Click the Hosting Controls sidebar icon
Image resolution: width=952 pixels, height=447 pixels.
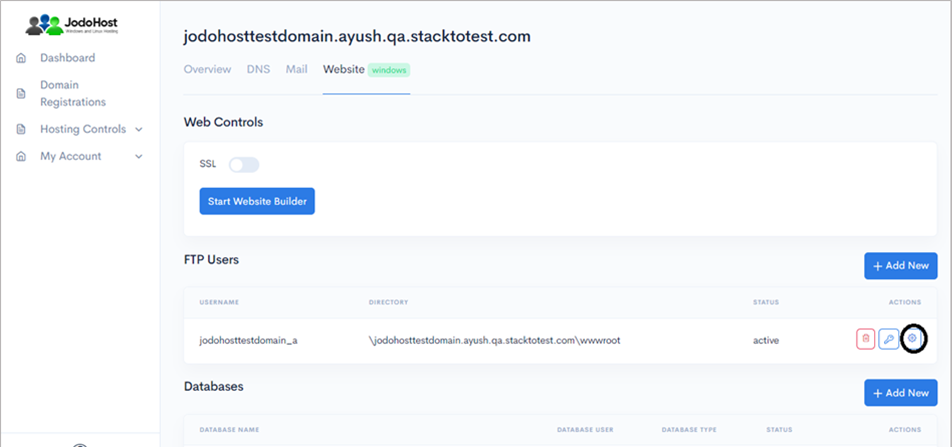click(21, 130)
